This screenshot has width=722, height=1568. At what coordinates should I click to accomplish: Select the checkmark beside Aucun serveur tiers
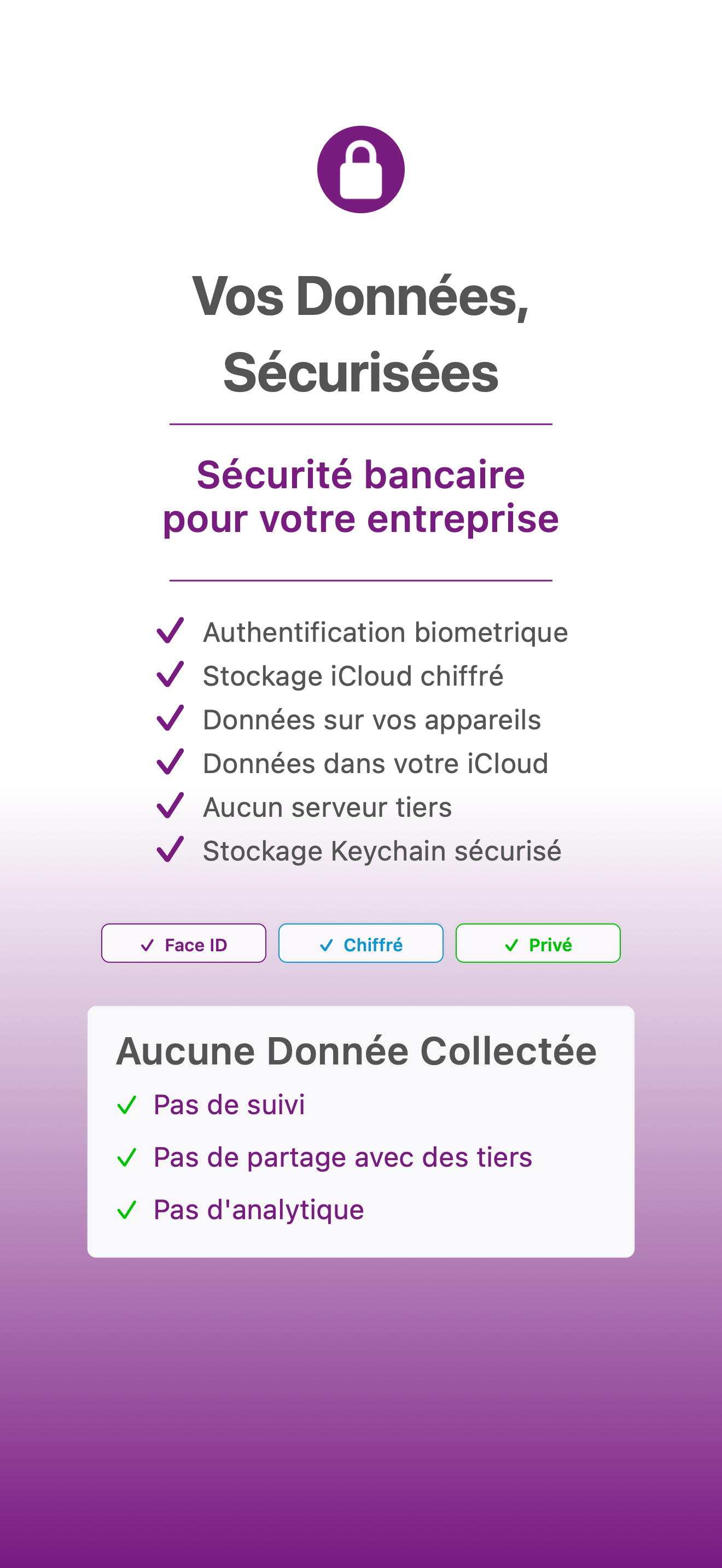coord(170,806)
